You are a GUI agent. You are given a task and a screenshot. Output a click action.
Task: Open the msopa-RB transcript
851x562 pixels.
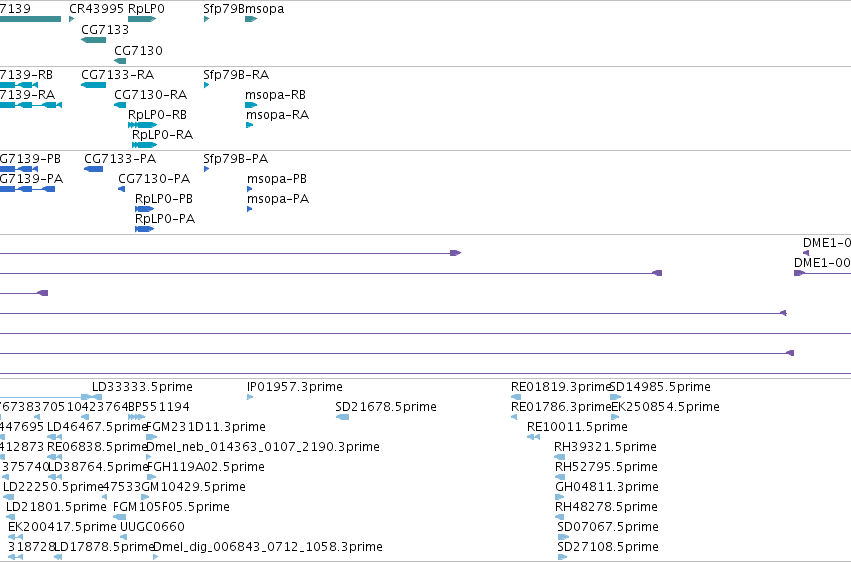coord(275,94)
